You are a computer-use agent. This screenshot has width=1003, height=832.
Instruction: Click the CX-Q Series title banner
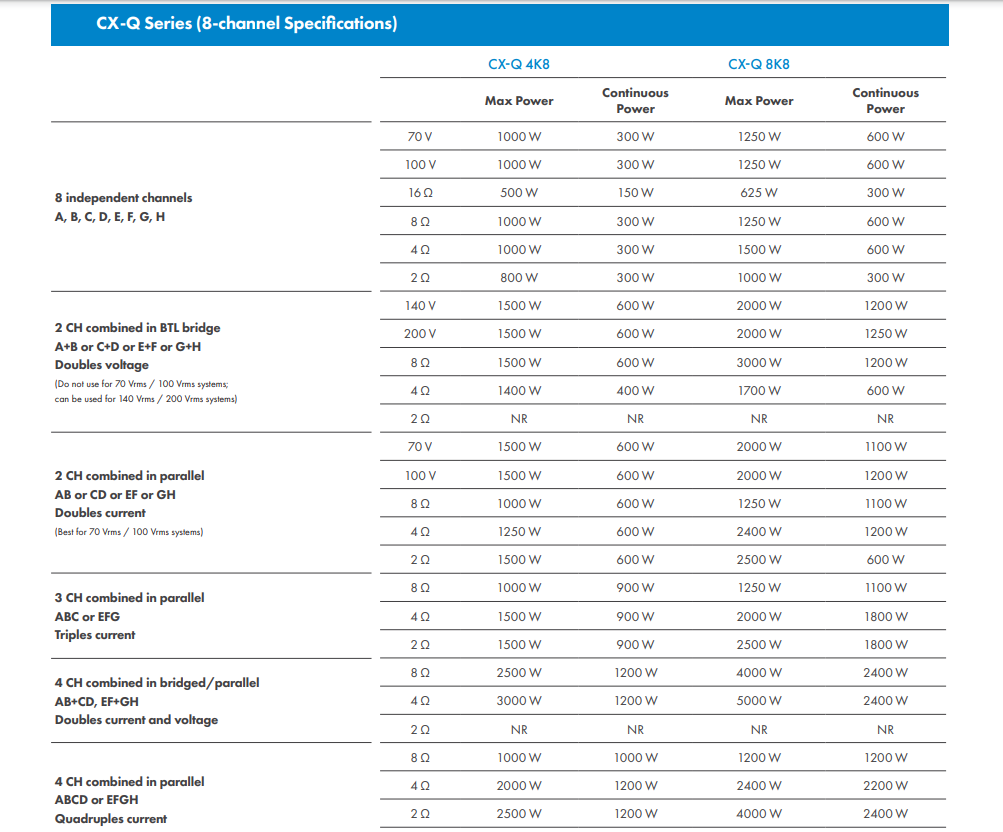point(246,24)
